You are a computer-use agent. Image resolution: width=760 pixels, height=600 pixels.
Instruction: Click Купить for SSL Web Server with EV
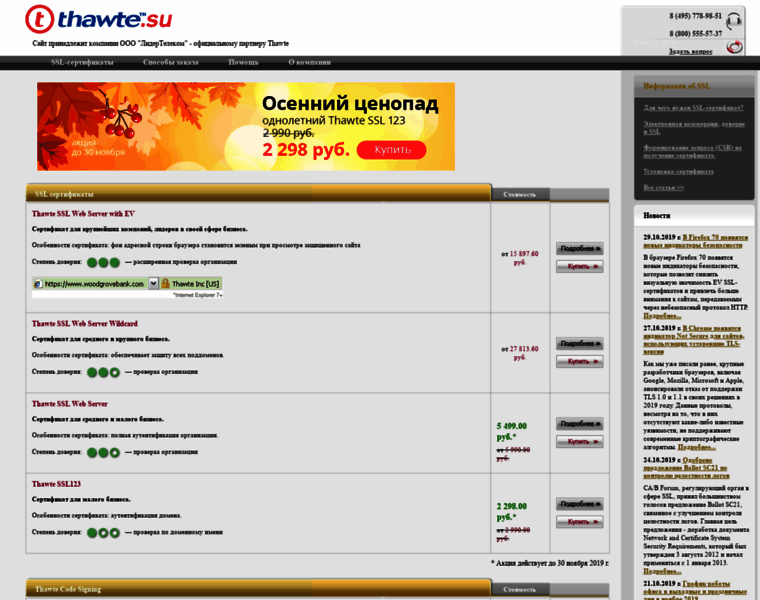(580, 267)
